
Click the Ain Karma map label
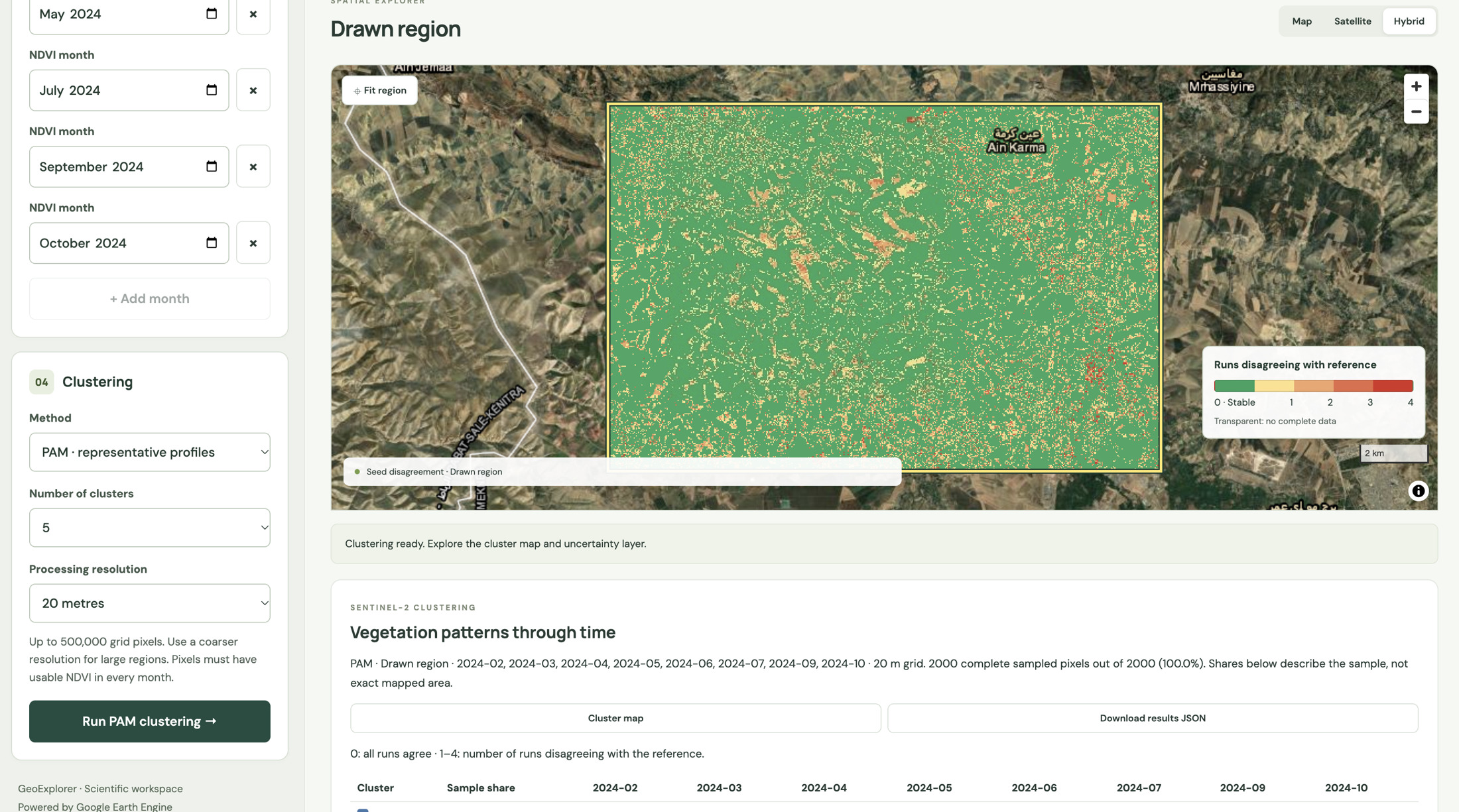1016,141
